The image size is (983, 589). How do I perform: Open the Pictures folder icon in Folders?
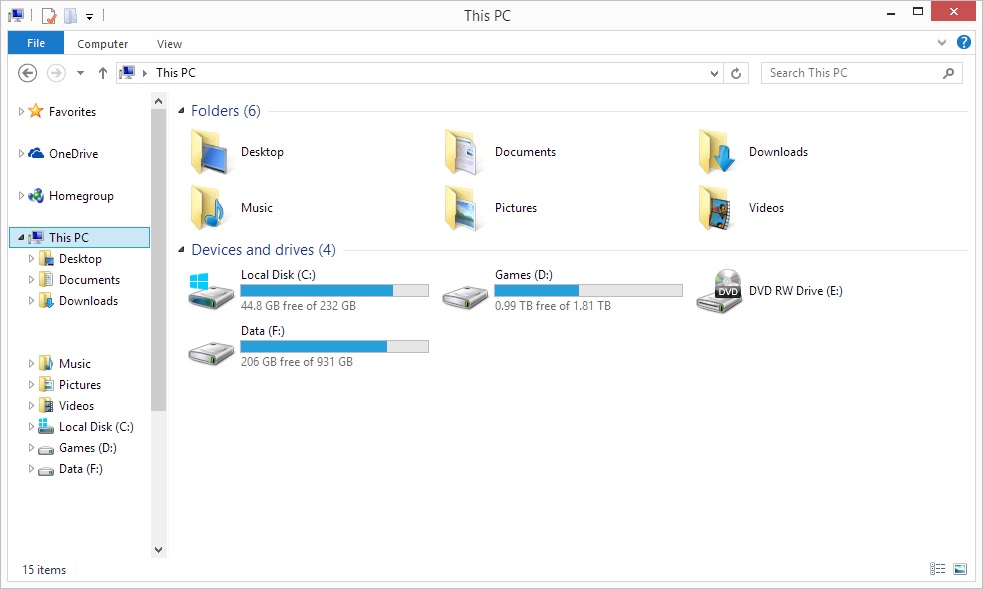[x=463, y=208]
